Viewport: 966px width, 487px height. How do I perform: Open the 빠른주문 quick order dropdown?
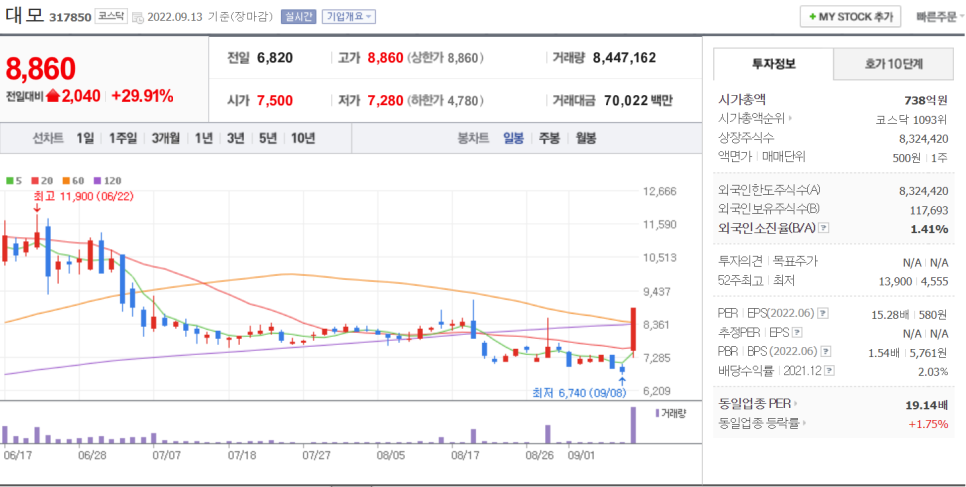pyautogui.click(x=940, y=17)
